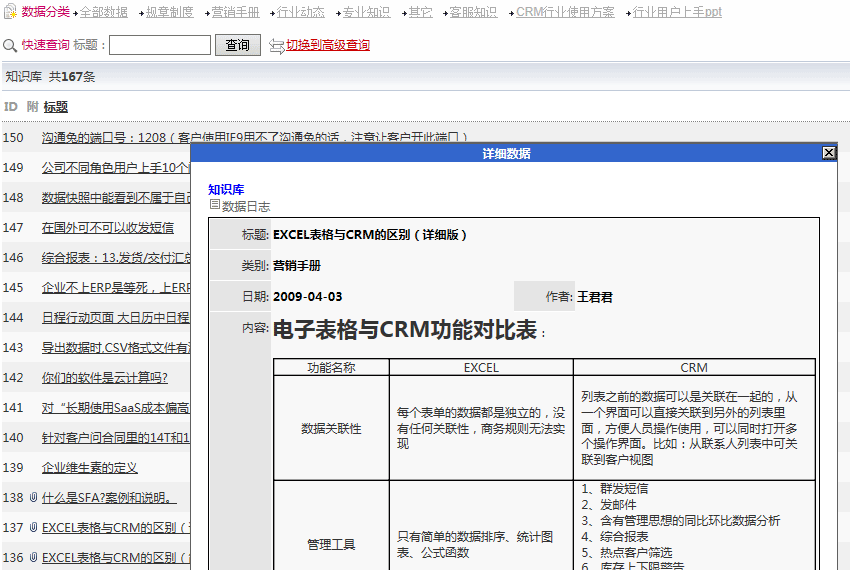Click the 功能名称 table header
The width and height of the screenshot is (850, 570).
click(x=331, y=368)
